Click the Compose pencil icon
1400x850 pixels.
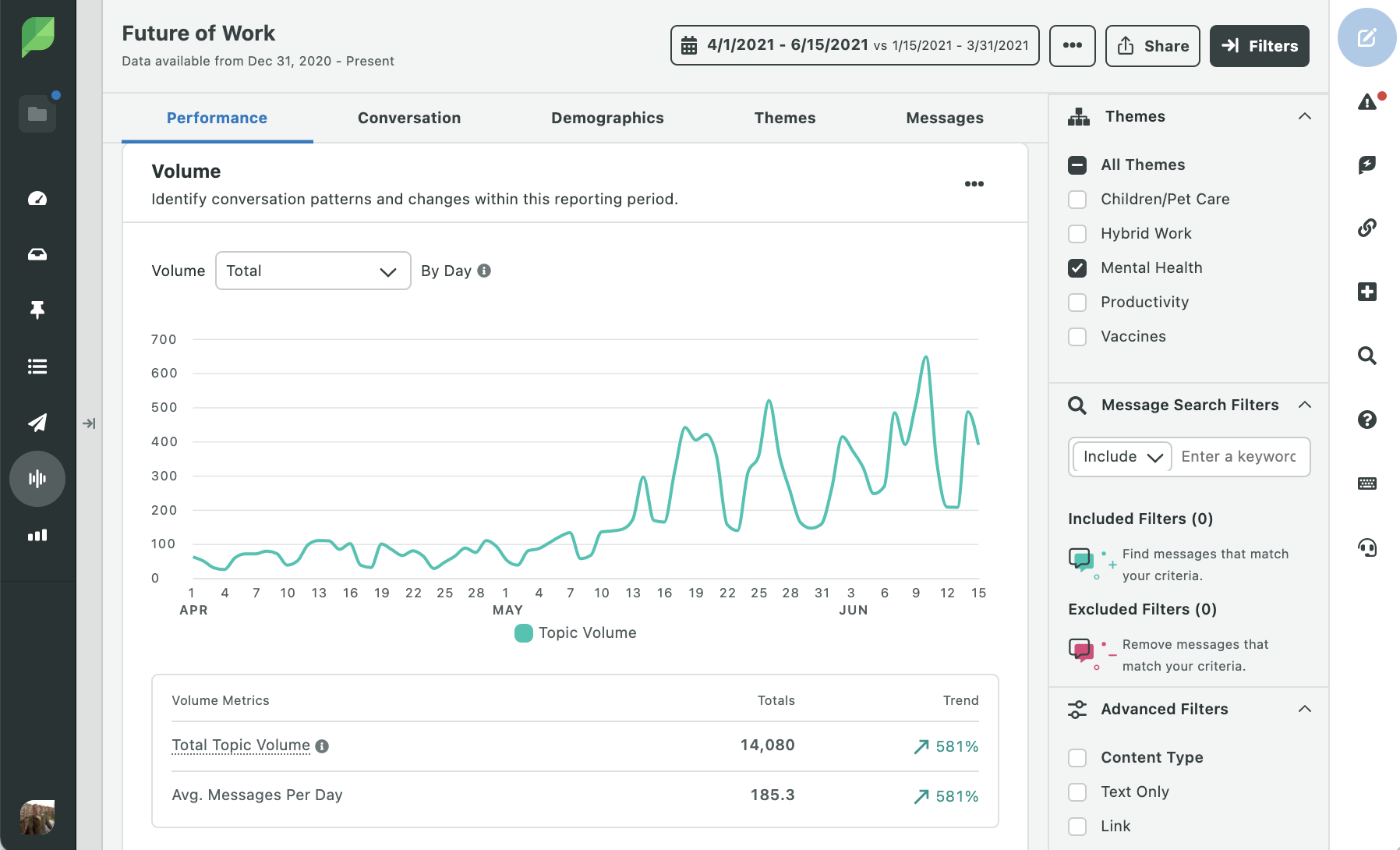1366,37
